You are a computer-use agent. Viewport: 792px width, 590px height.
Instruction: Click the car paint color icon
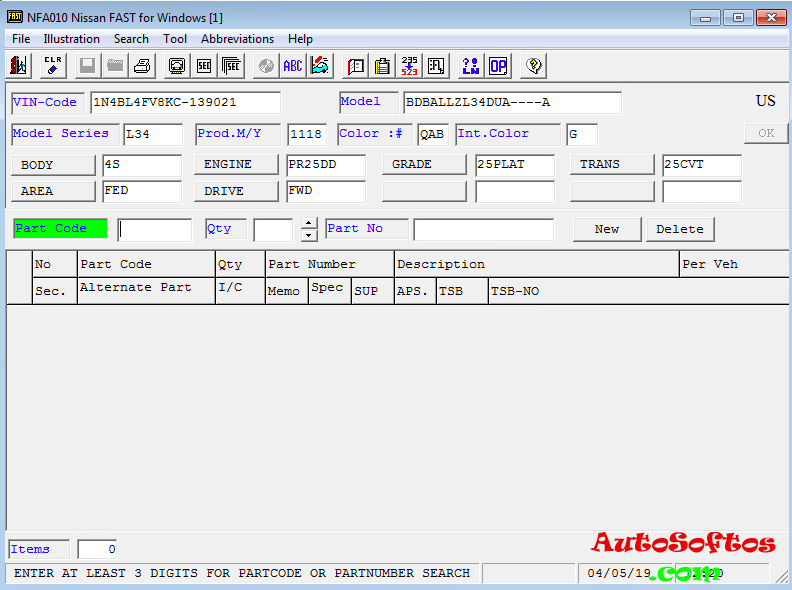coord(320,66)
